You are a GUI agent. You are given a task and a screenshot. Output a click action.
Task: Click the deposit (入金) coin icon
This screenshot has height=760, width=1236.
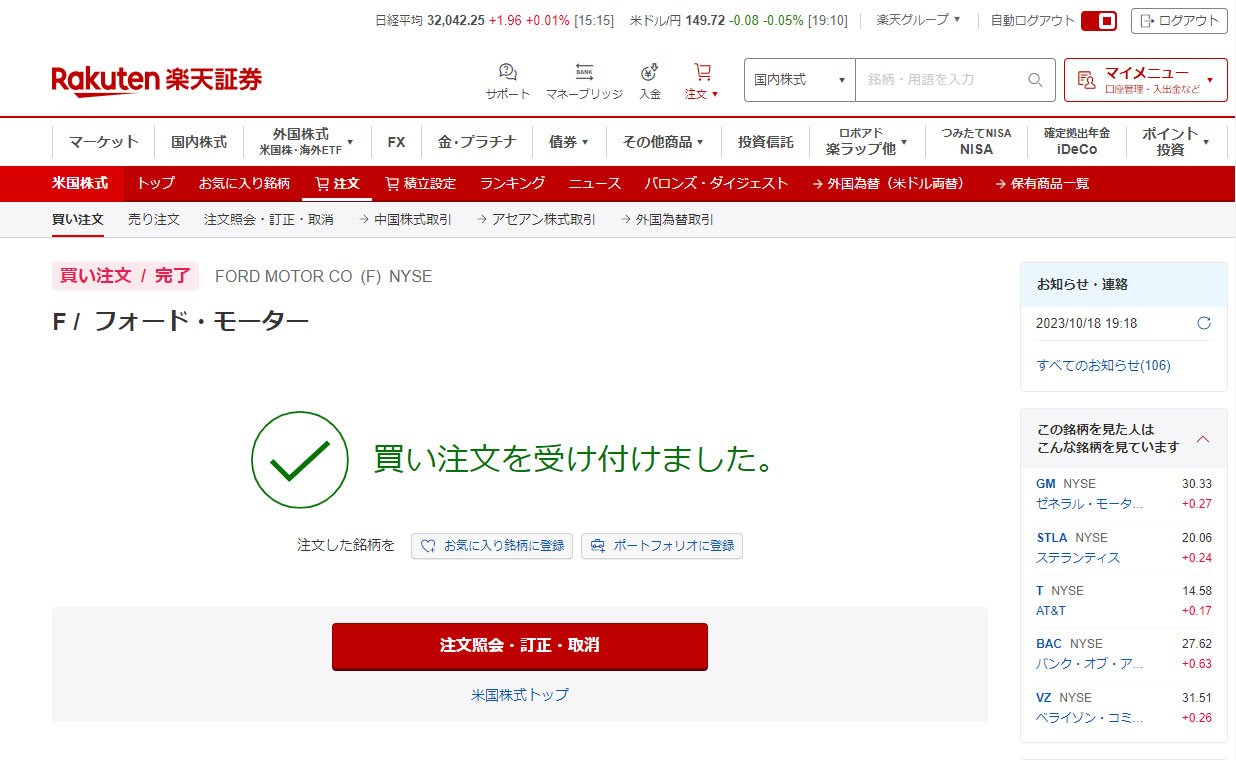point(650,73)
